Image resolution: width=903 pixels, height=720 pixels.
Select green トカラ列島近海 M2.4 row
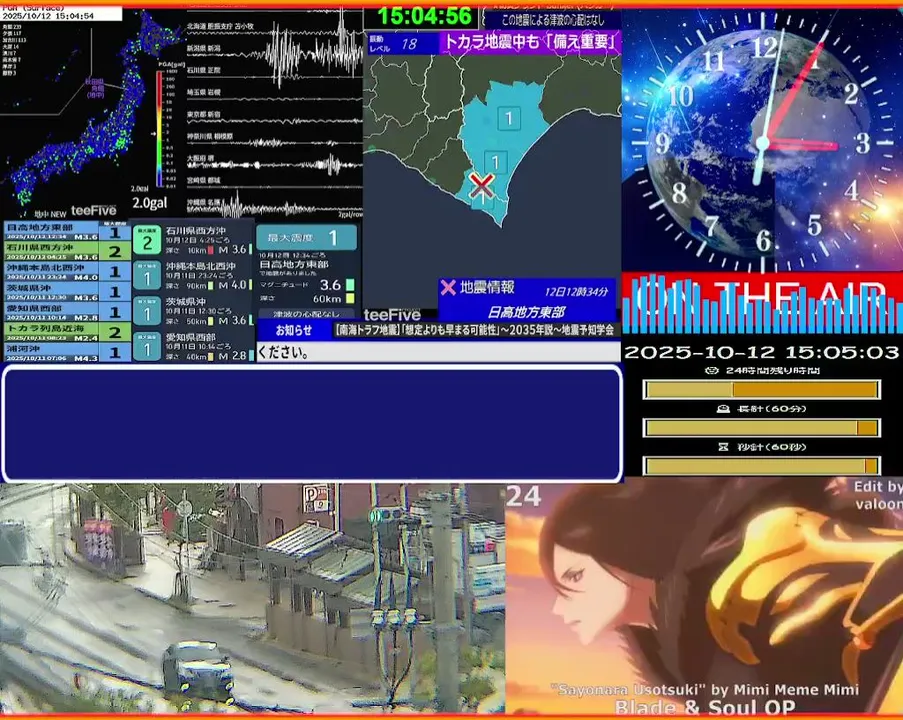pyautogui.click(x=67, y=332)
